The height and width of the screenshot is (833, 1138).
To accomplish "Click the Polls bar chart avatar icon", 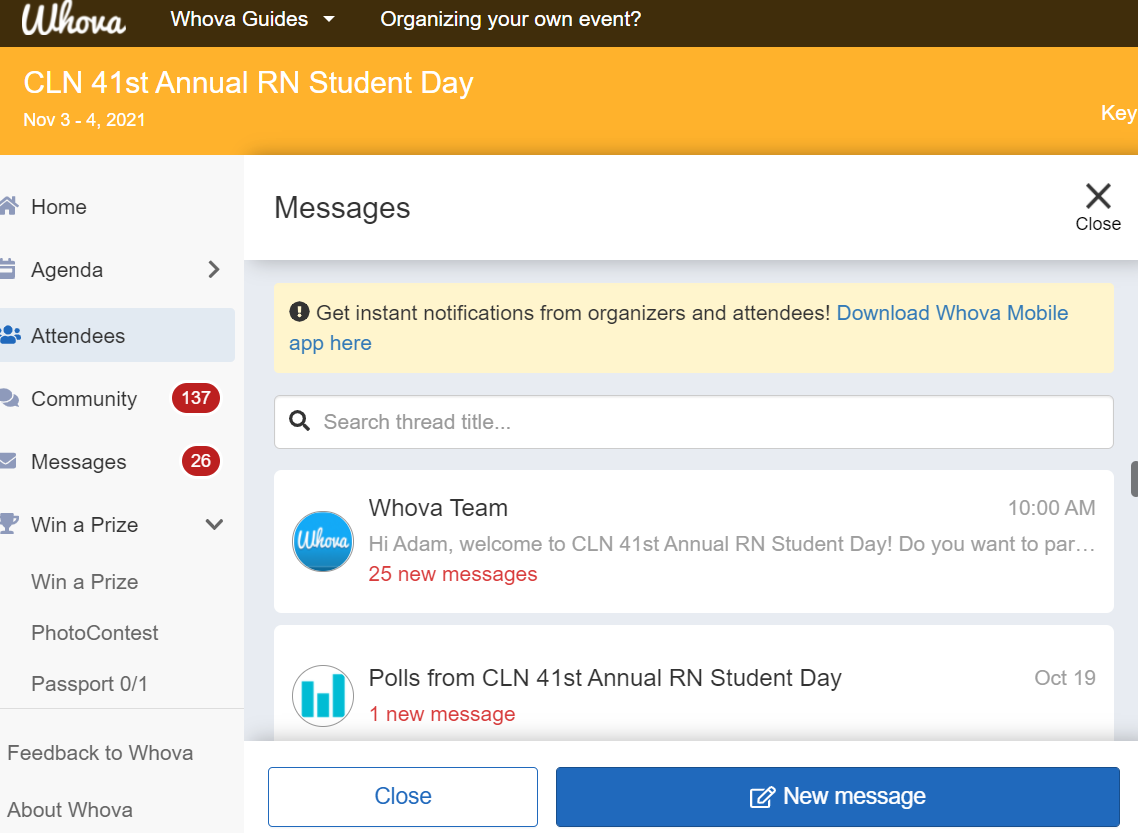I will click(x=323, y=696).
